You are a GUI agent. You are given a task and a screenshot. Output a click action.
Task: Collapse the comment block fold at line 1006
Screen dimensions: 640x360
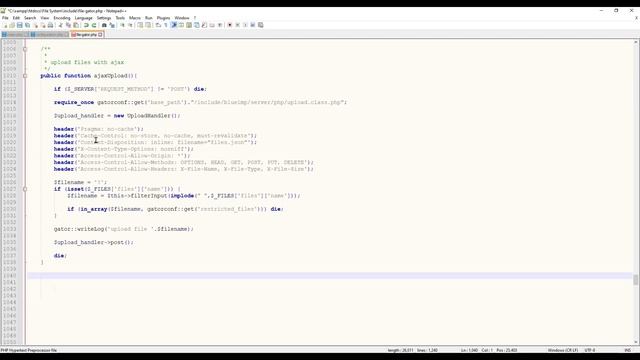(x=25, y=49)
